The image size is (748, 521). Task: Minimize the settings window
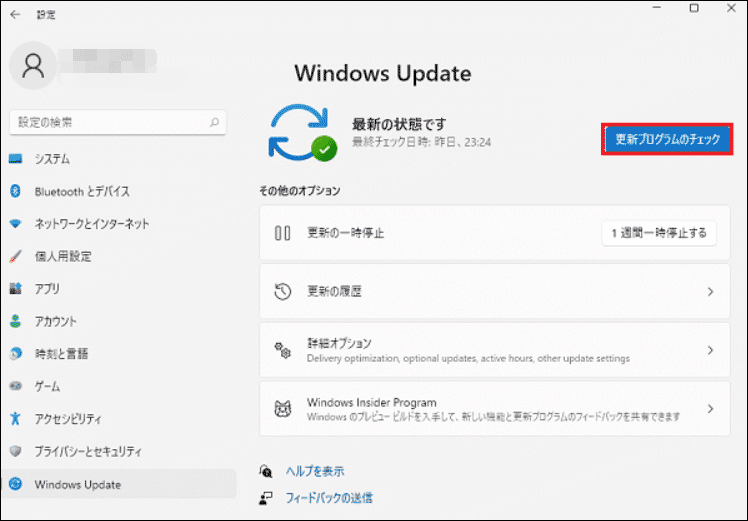657,8
